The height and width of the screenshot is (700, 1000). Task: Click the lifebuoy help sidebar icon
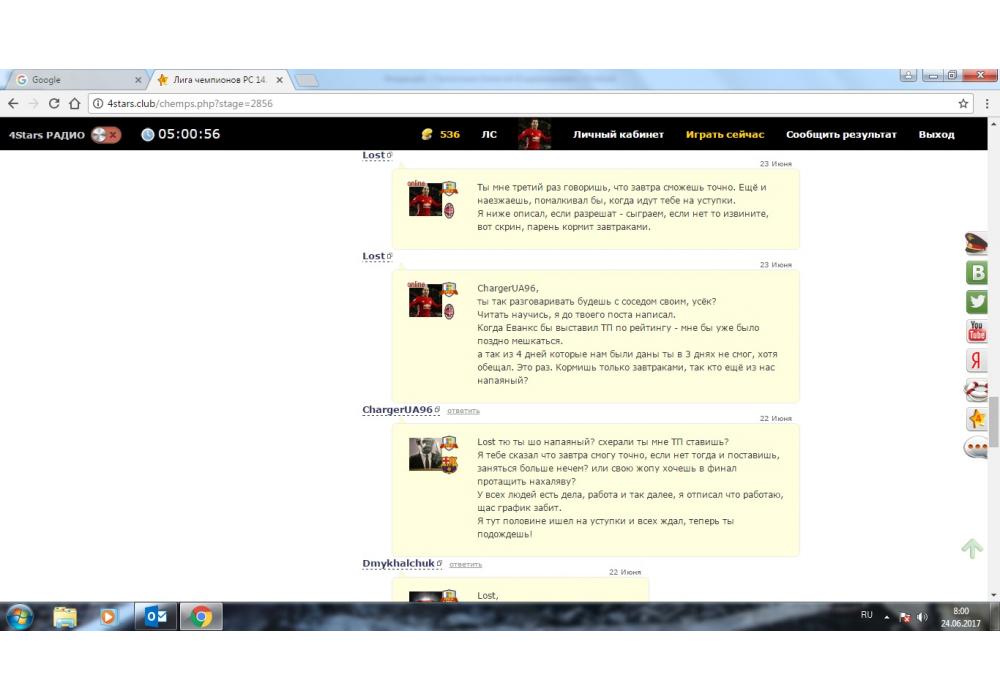(x=976, y=390)
